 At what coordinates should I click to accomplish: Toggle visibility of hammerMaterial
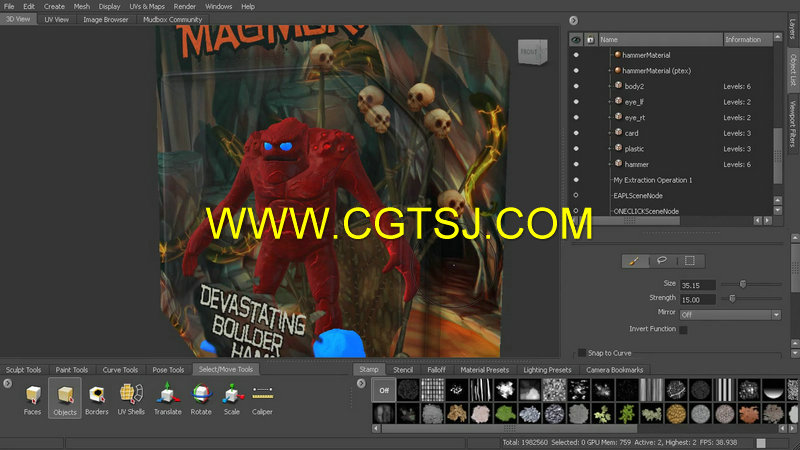click(576, 55)
